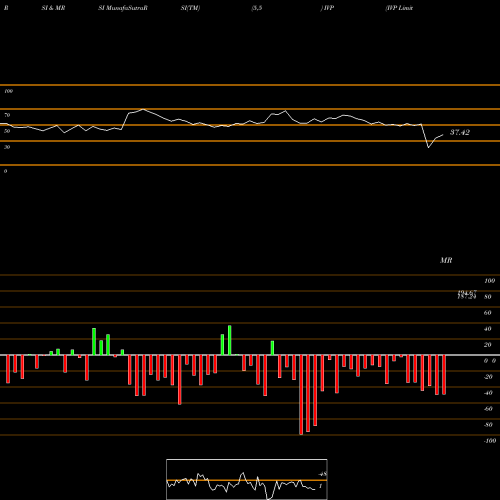The width and height of the screenshot is (500, 500).
Task: Click the "SI MunafaSutraR" header text
Action: (x=123, y=8)
